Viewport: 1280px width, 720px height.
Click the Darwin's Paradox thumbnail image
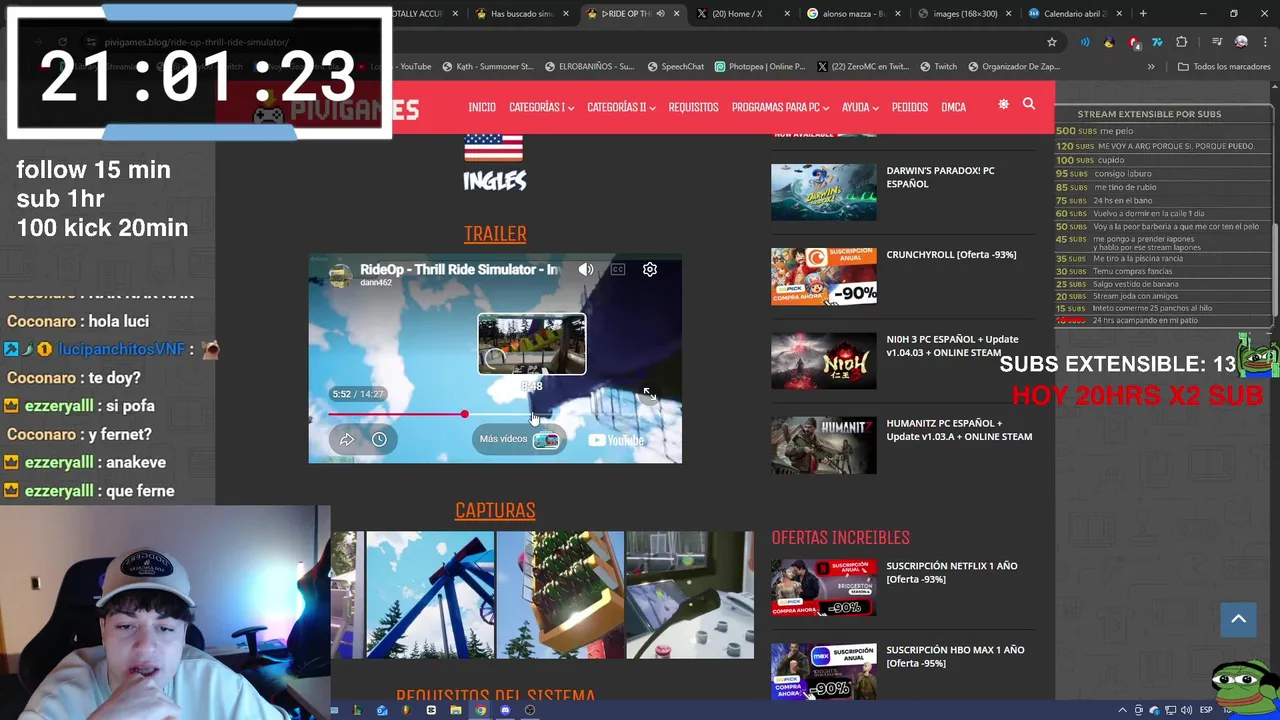click(824, 192)
